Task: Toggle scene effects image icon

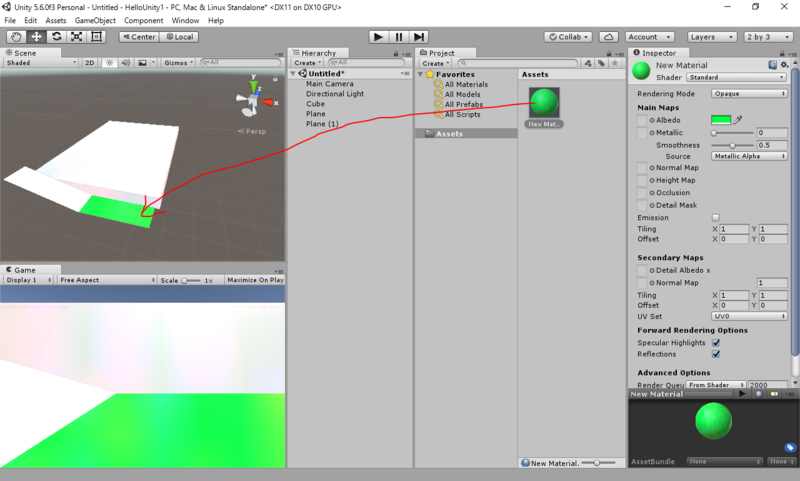Action: pyautogui.click(x=142, y=63)
